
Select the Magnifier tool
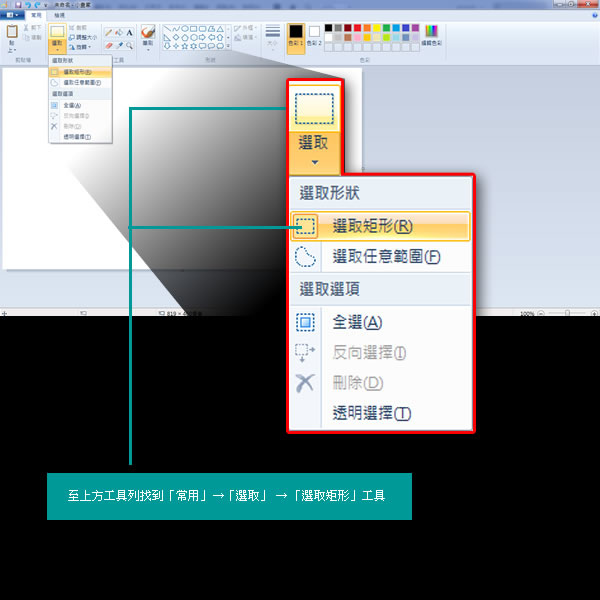129,46
